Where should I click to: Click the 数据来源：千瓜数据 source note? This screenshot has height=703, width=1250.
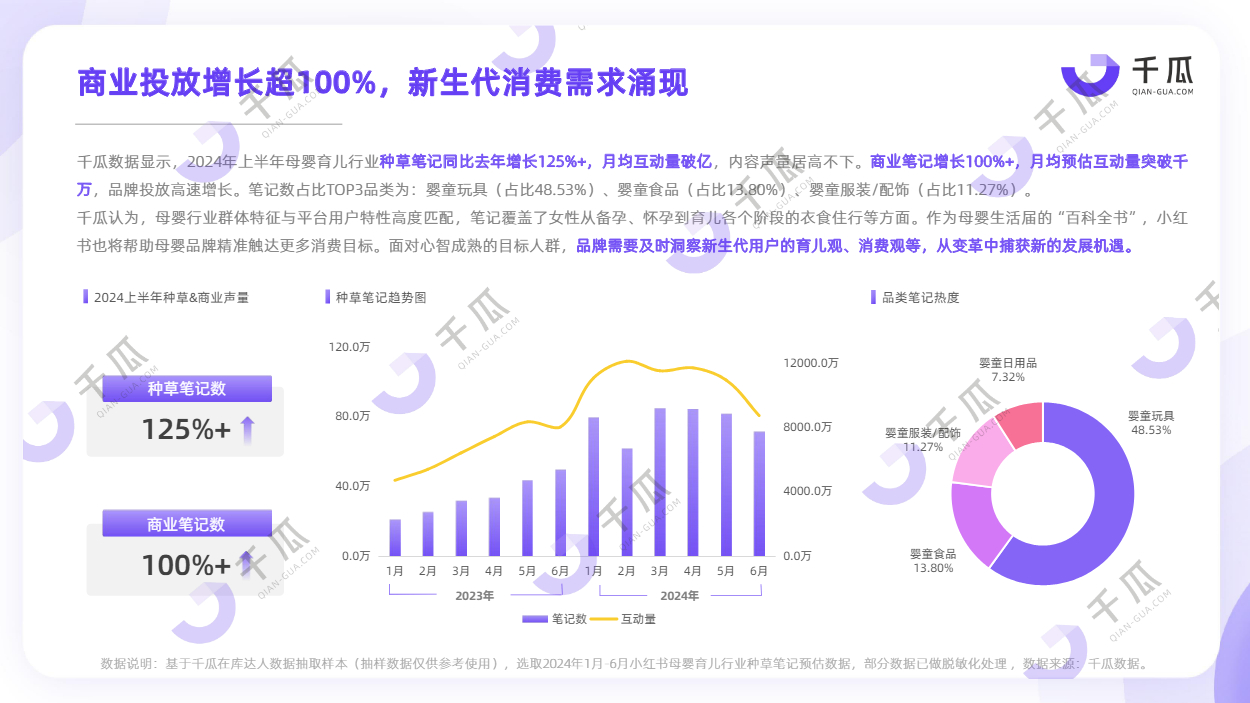[1086, 663]
